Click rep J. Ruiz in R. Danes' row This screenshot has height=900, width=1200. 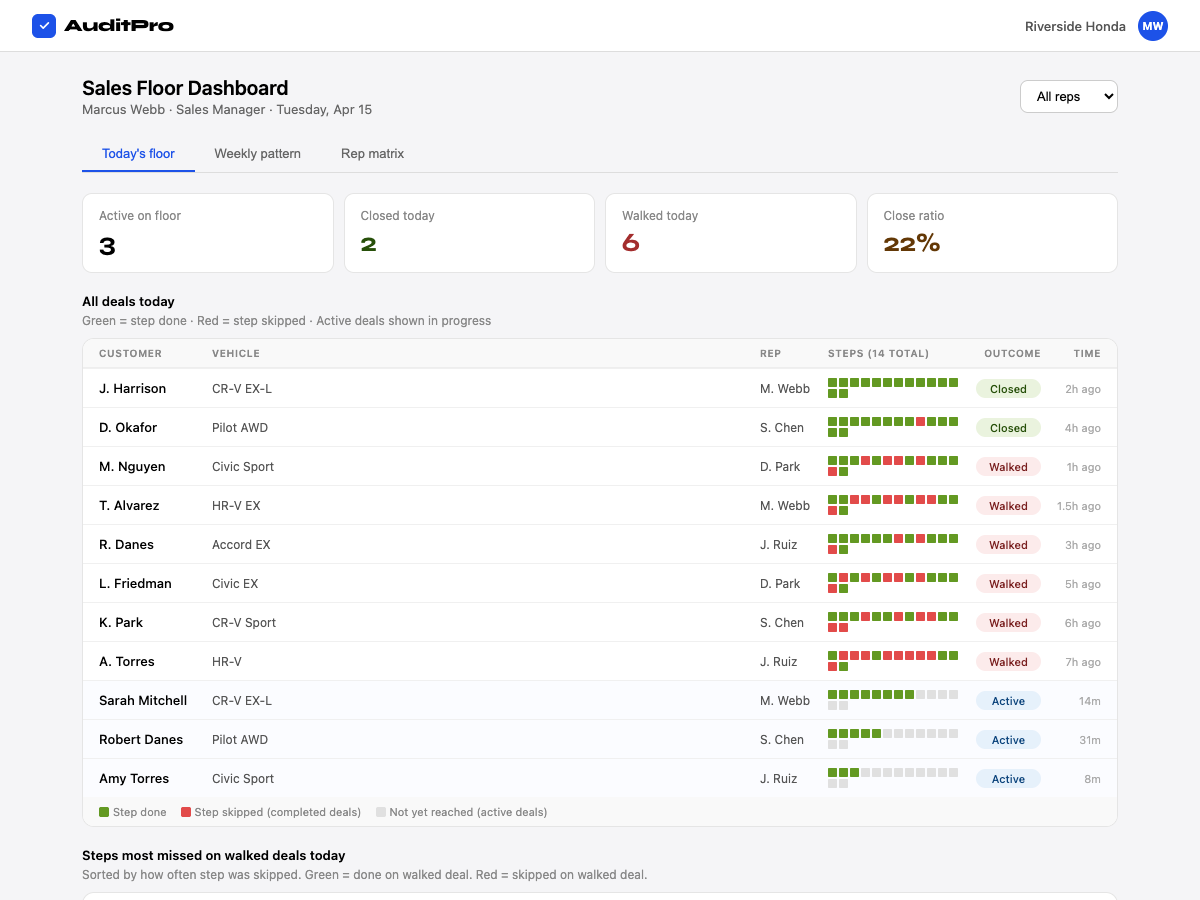[x=779, y=545]
